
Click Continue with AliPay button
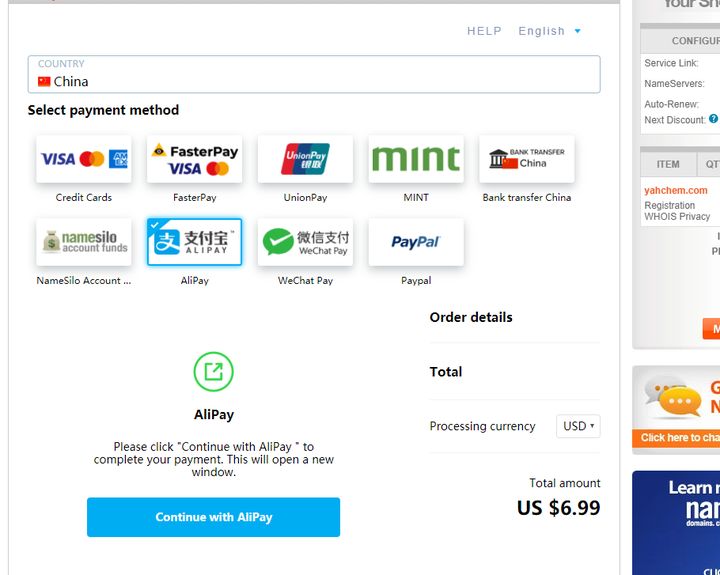click(214, 517)
